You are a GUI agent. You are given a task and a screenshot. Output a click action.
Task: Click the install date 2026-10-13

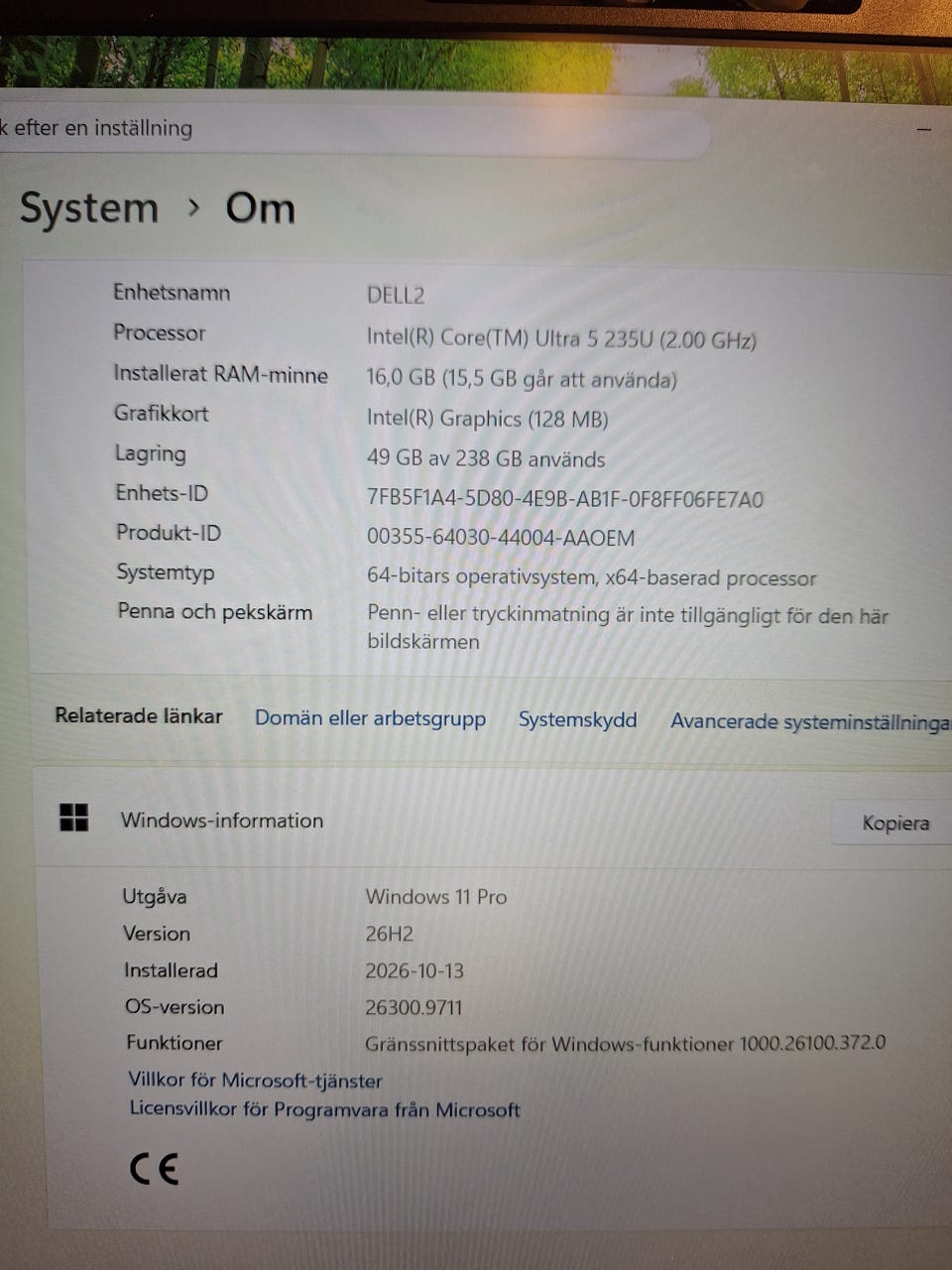pyautogui.click(x=415, y=970)
